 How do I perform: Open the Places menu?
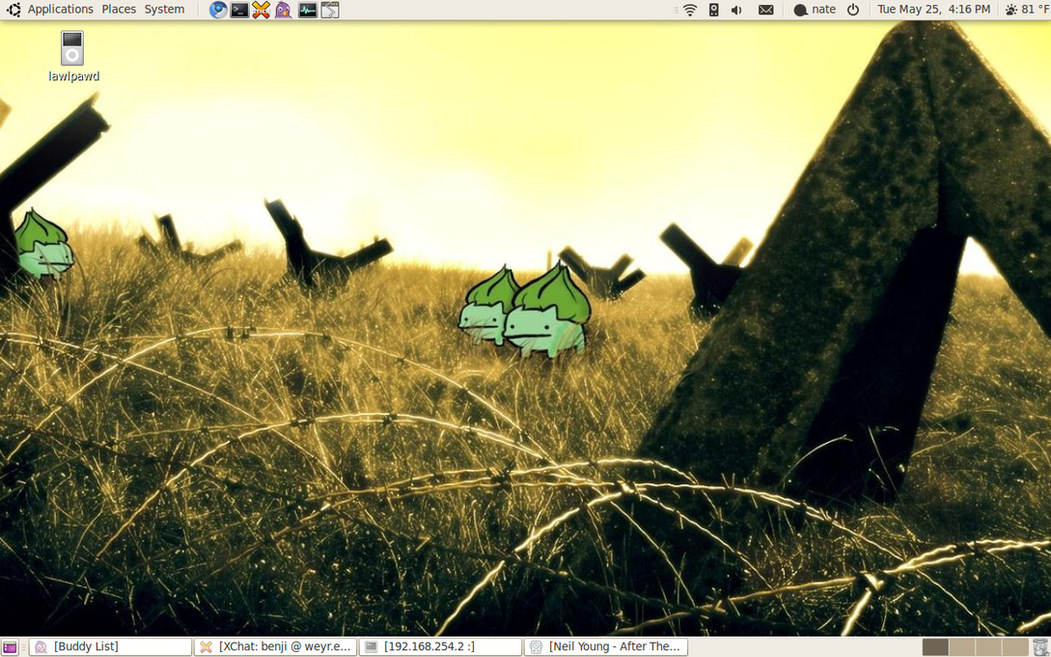[x=118, y=10]
